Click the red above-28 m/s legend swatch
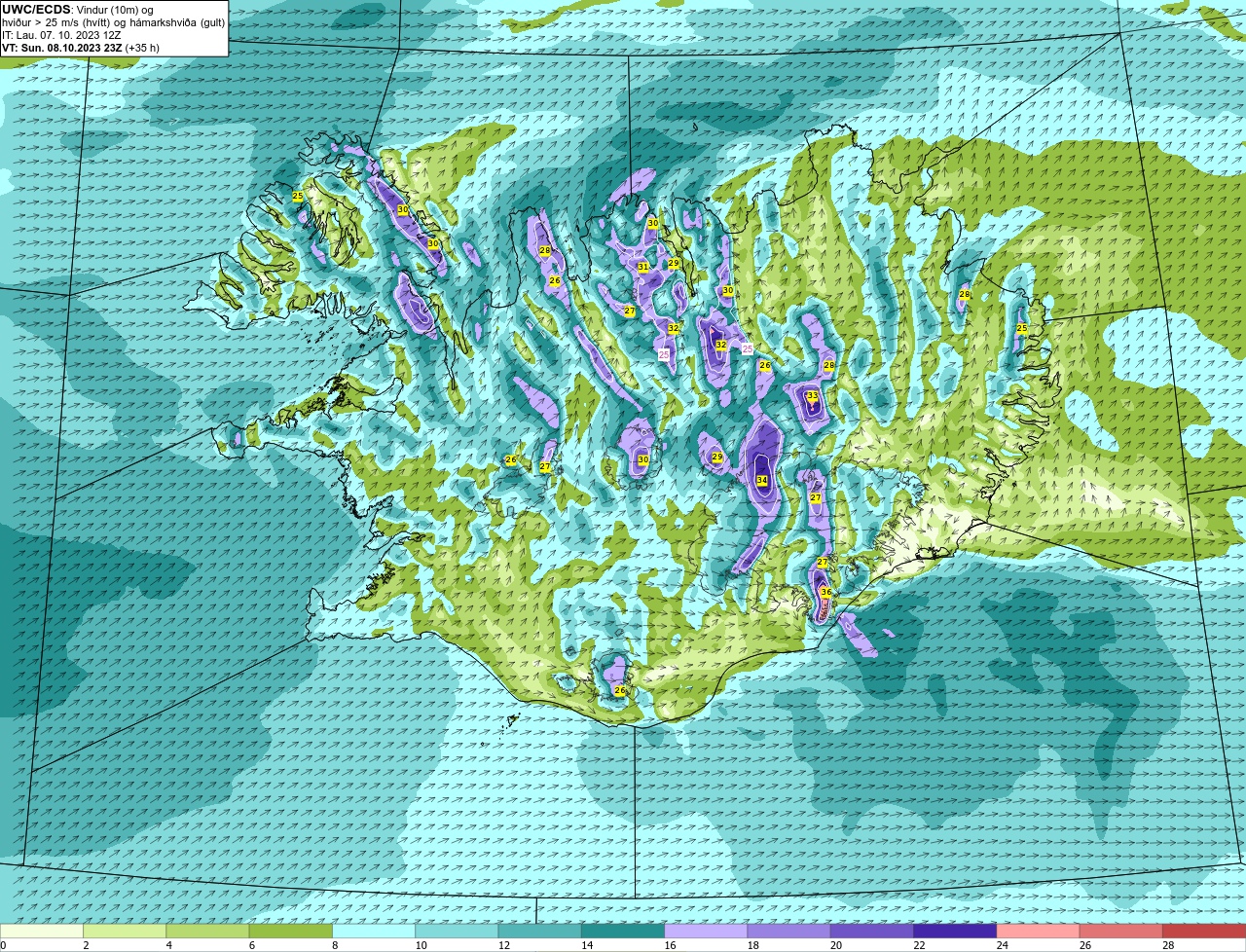Image resolution: width=1246 pixels, height=952 pixels. click(x=1204, y=931)
